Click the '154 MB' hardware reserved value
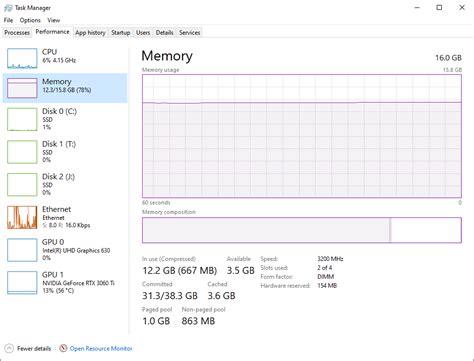This screenshot has width=474, height=361. (327, 286)
